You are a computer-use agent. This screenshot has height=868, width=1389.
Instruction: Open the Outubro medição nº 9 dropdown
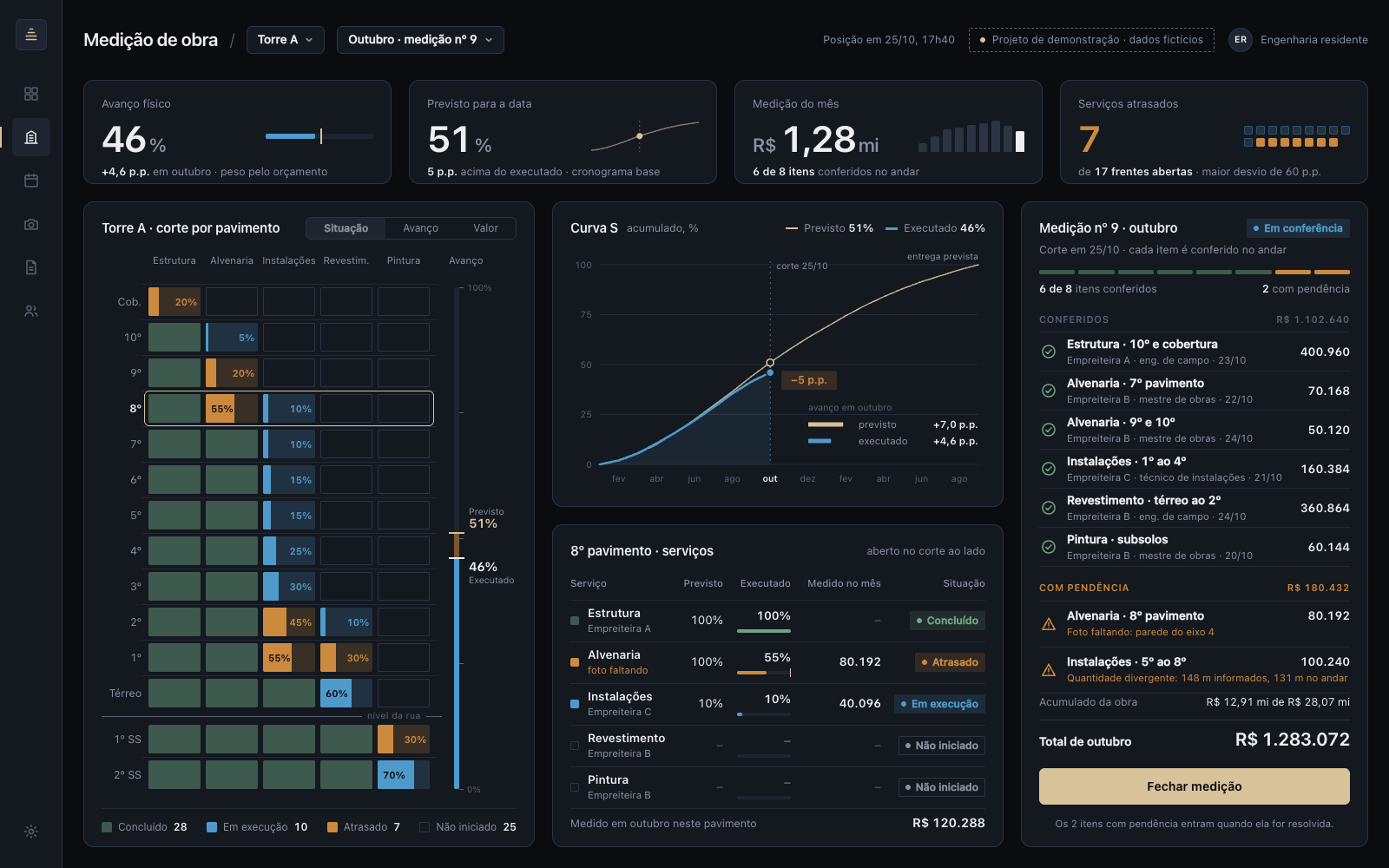point(420,40)
